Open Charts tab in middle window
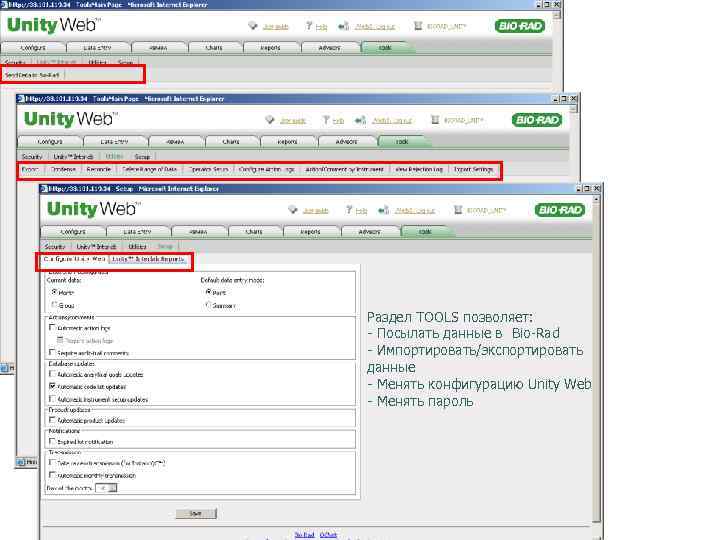720x540 pixels. click(231, 142)
